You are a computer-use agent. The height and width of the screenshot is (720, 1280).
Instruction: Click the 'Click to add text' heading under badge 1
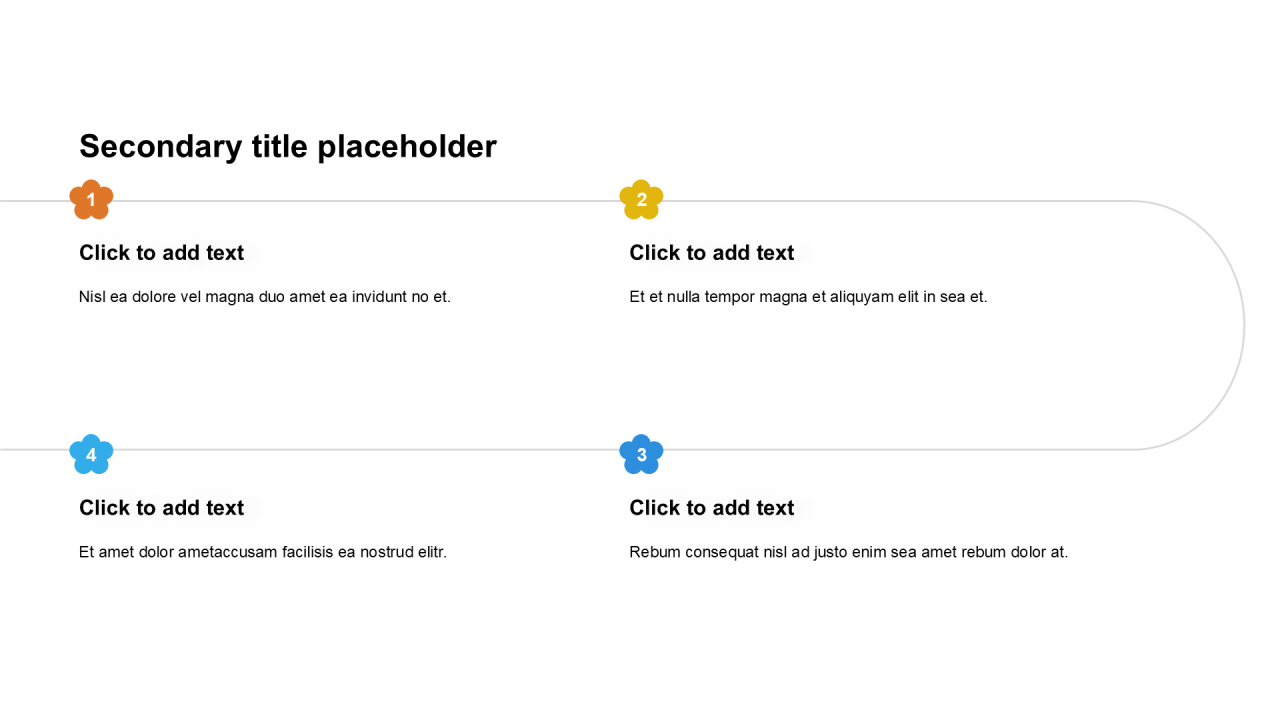pos(162,253)
